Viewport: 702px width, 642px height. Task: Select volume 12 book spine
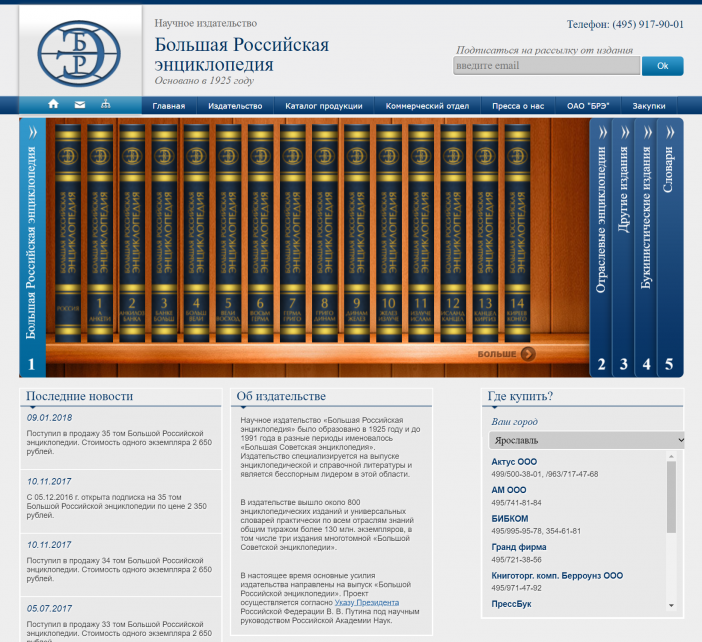coord(454,233)
